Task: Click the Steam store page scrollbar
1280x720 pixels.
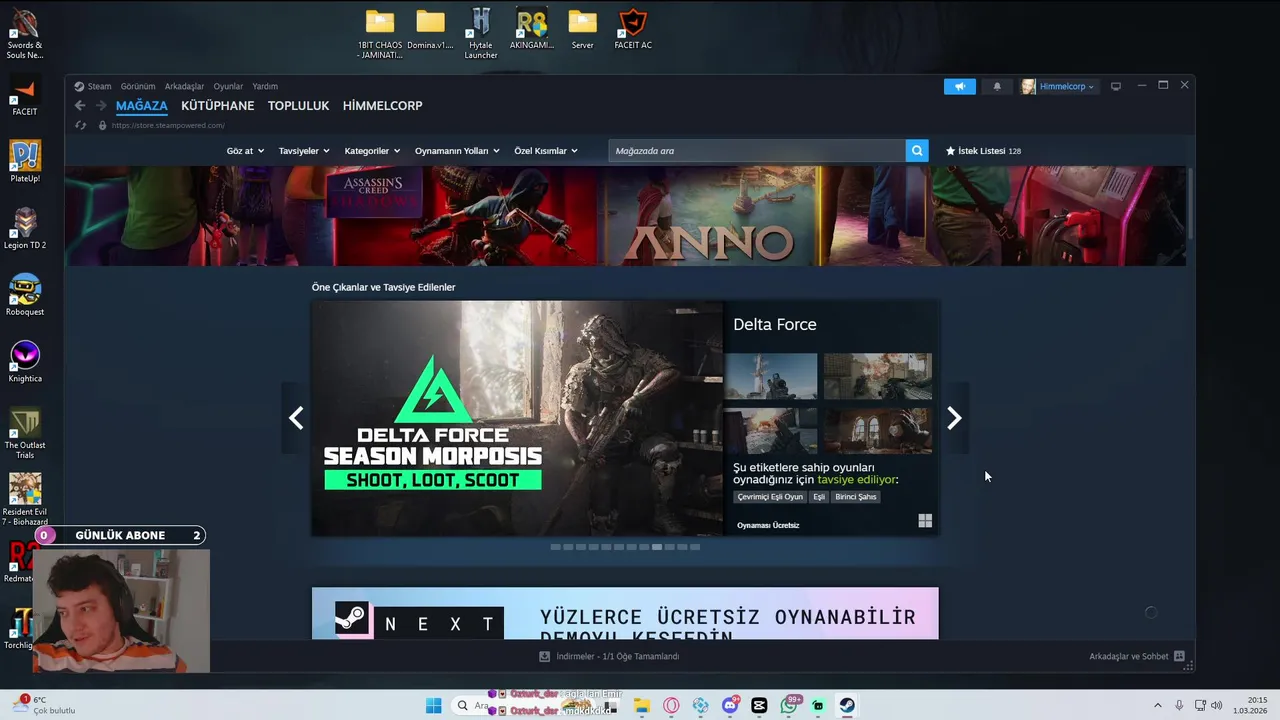Action: [1190, 205]
